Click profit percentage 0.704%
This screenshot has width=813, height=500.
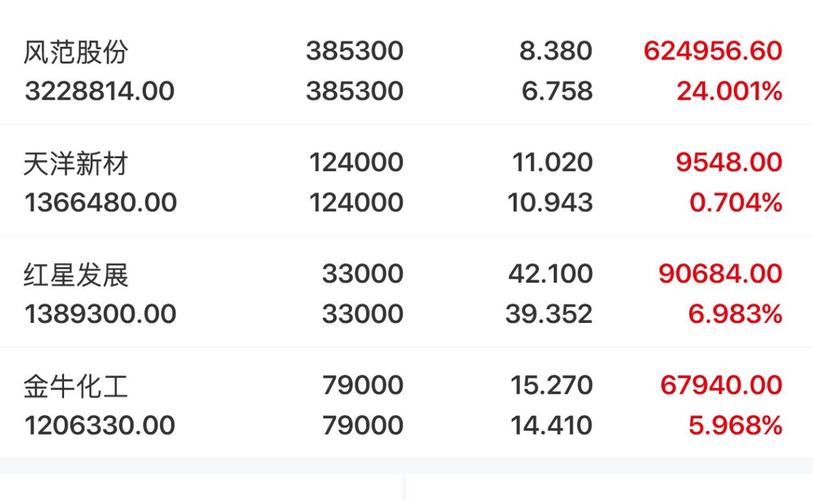[736, 202]
